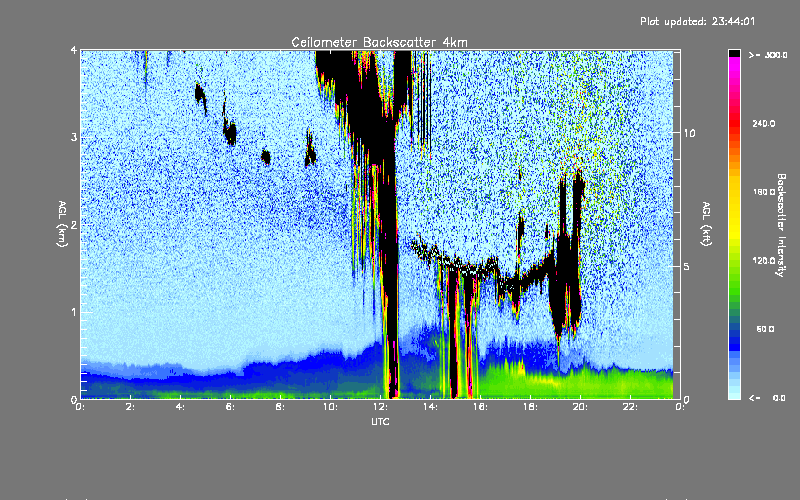Click the '2:' UTC hour tick label
800x500 pixels.
click(x=131, y=407)
